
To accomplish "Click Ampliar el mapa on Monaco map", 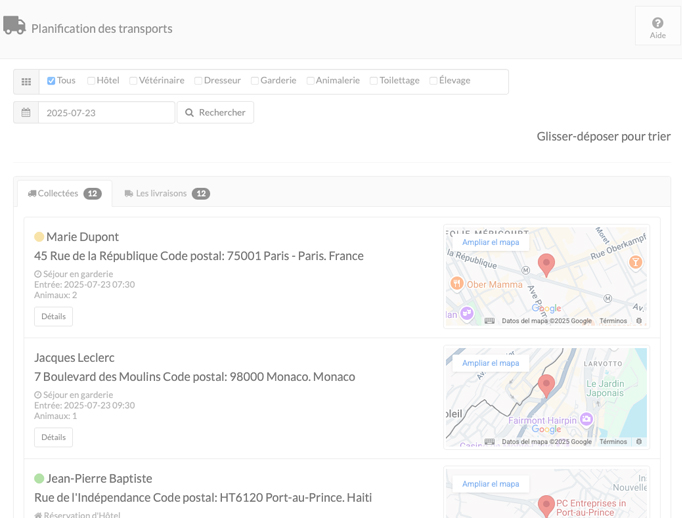I will click(490, 363).
